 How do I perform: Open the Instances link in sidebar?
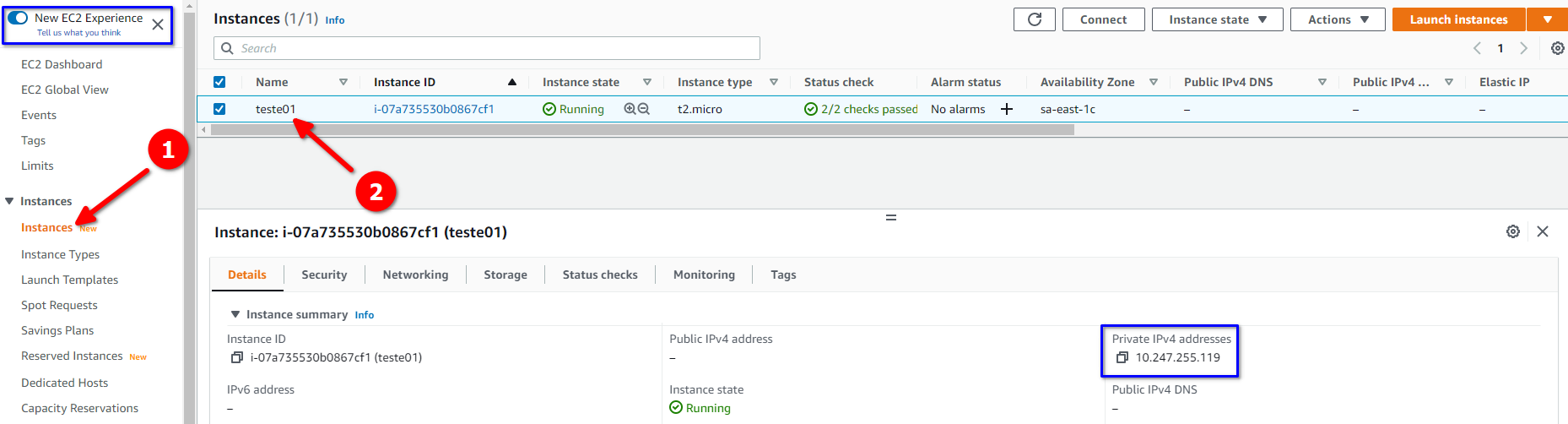tap(46, 227)
